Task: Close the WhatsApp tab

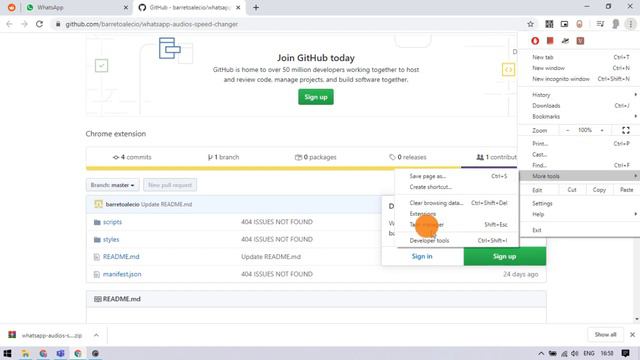Action: (x=126, y=7)
